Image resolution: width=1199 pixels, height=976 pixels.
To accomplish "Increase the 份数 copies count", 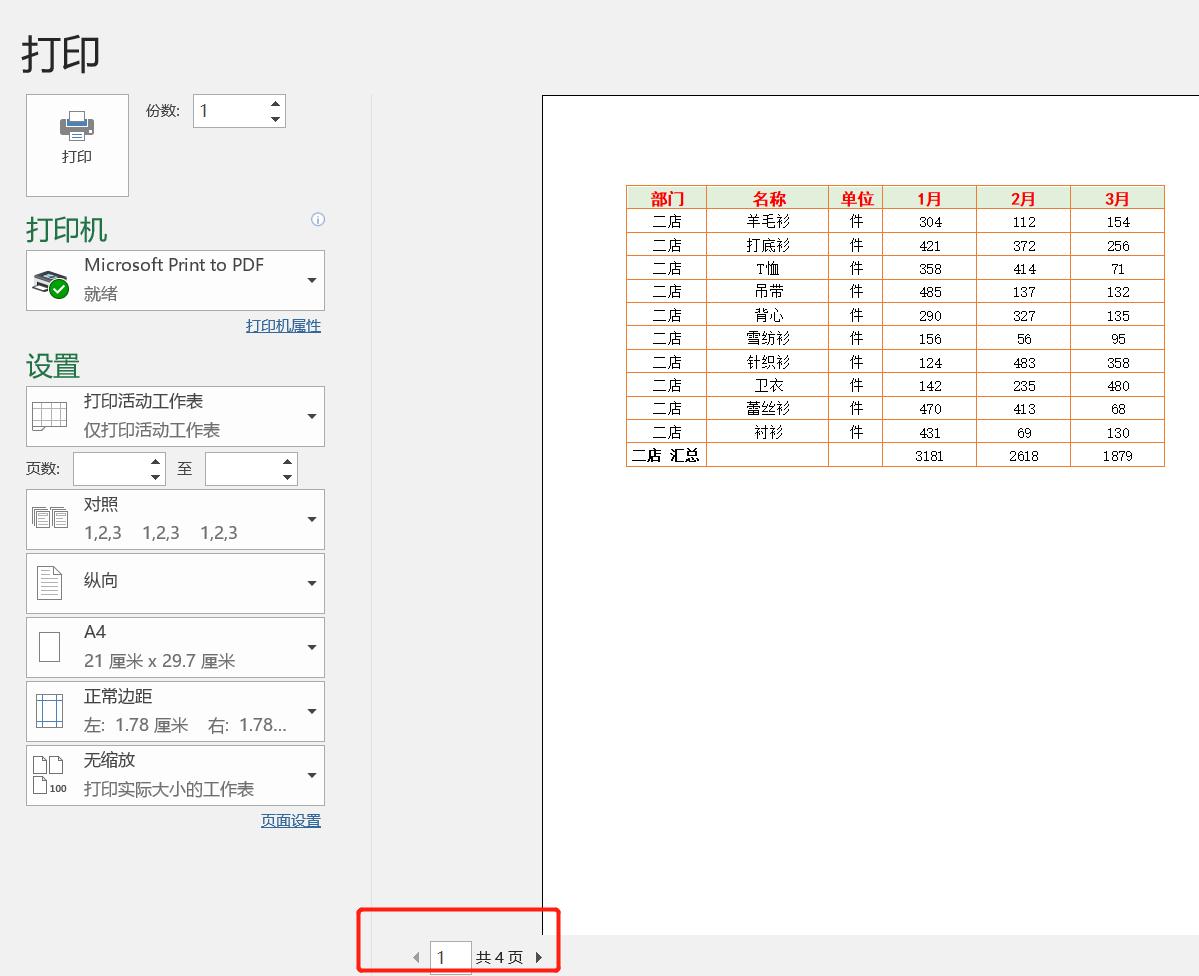I will tap(275, 104).
